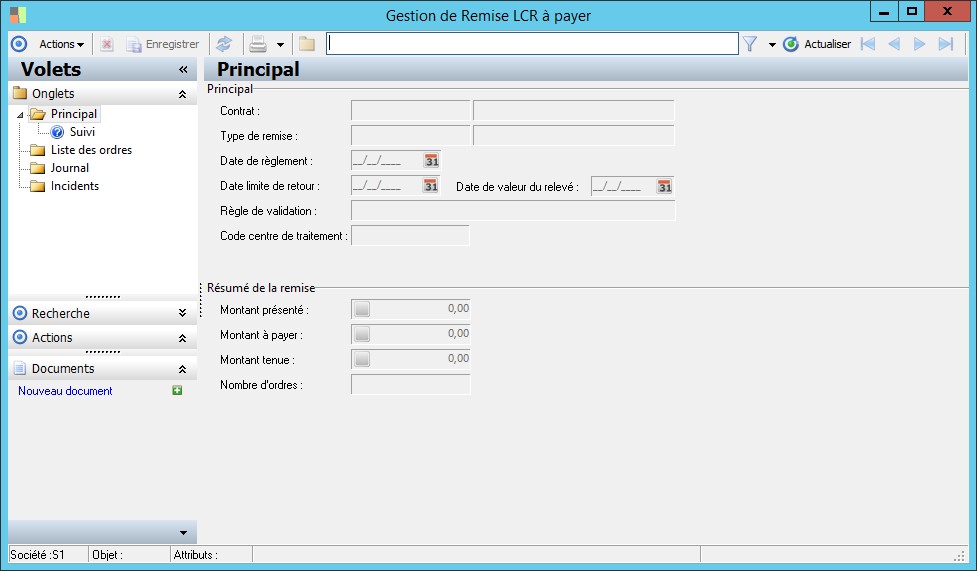Open the Suivi tree item
Viewport: 977px width, 571px height.
tap(82, 132)
